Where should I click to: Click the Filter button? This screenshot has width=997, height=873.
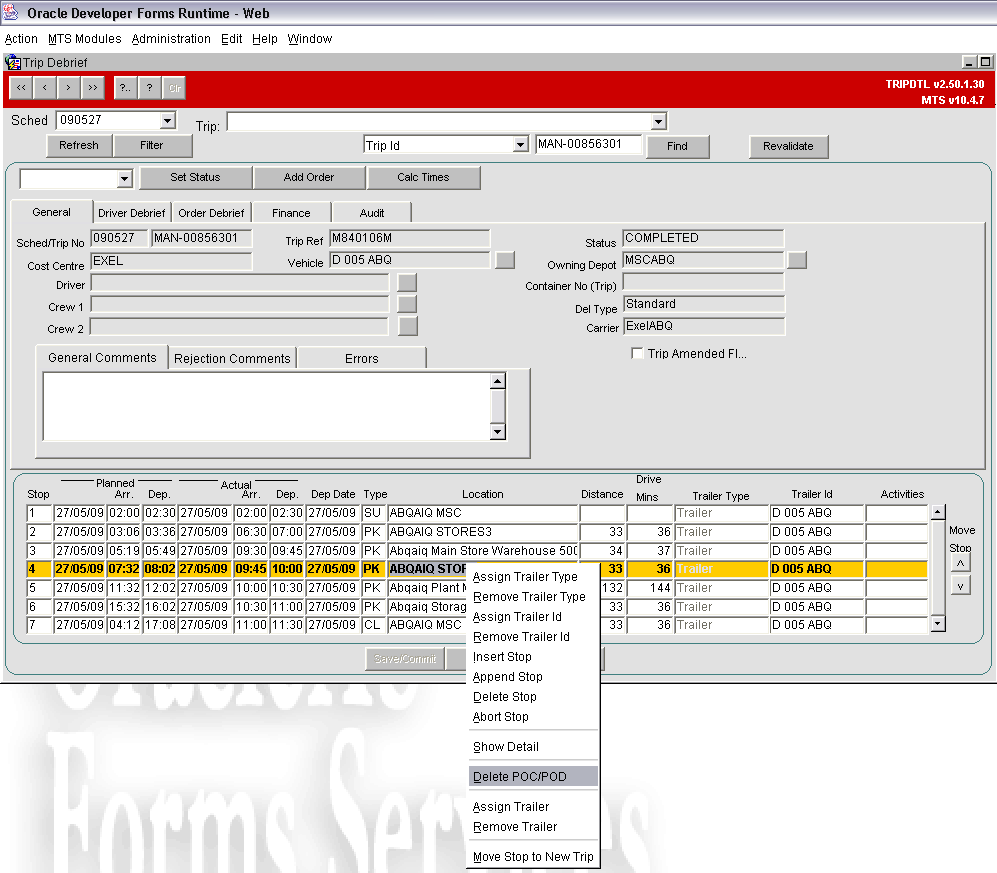tap(151, 146)
